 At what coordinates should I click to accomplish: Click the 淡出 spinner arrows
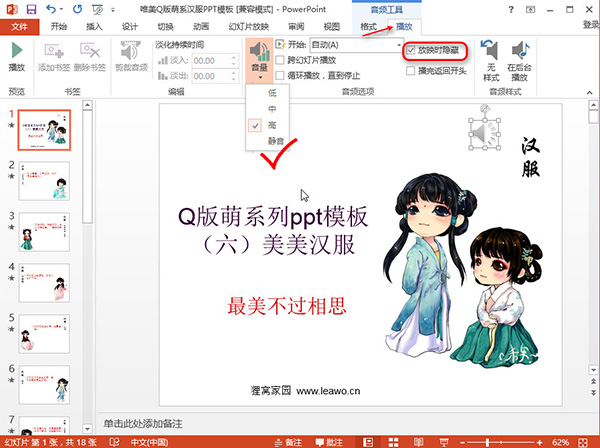[x=234, y=76]
